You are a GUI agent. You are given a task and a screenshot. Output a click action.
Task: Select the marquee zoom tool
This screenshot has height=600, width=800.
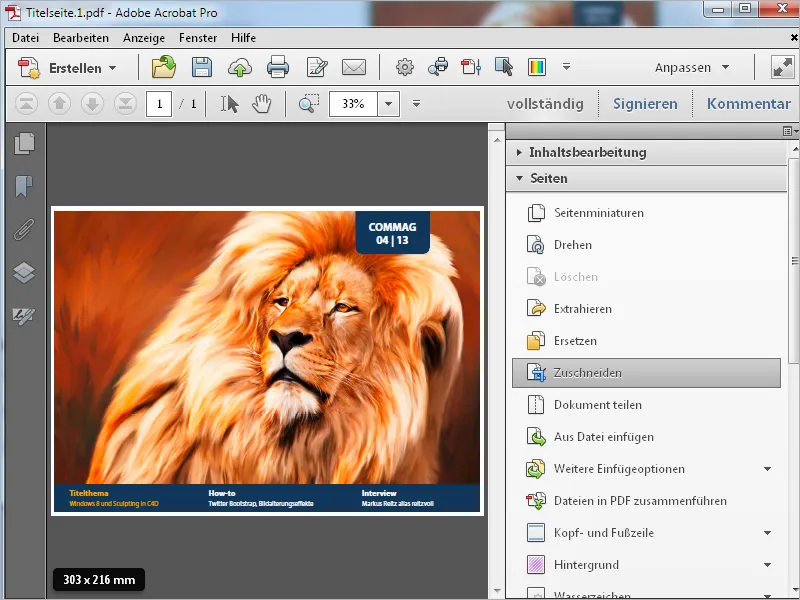[309, 104]
